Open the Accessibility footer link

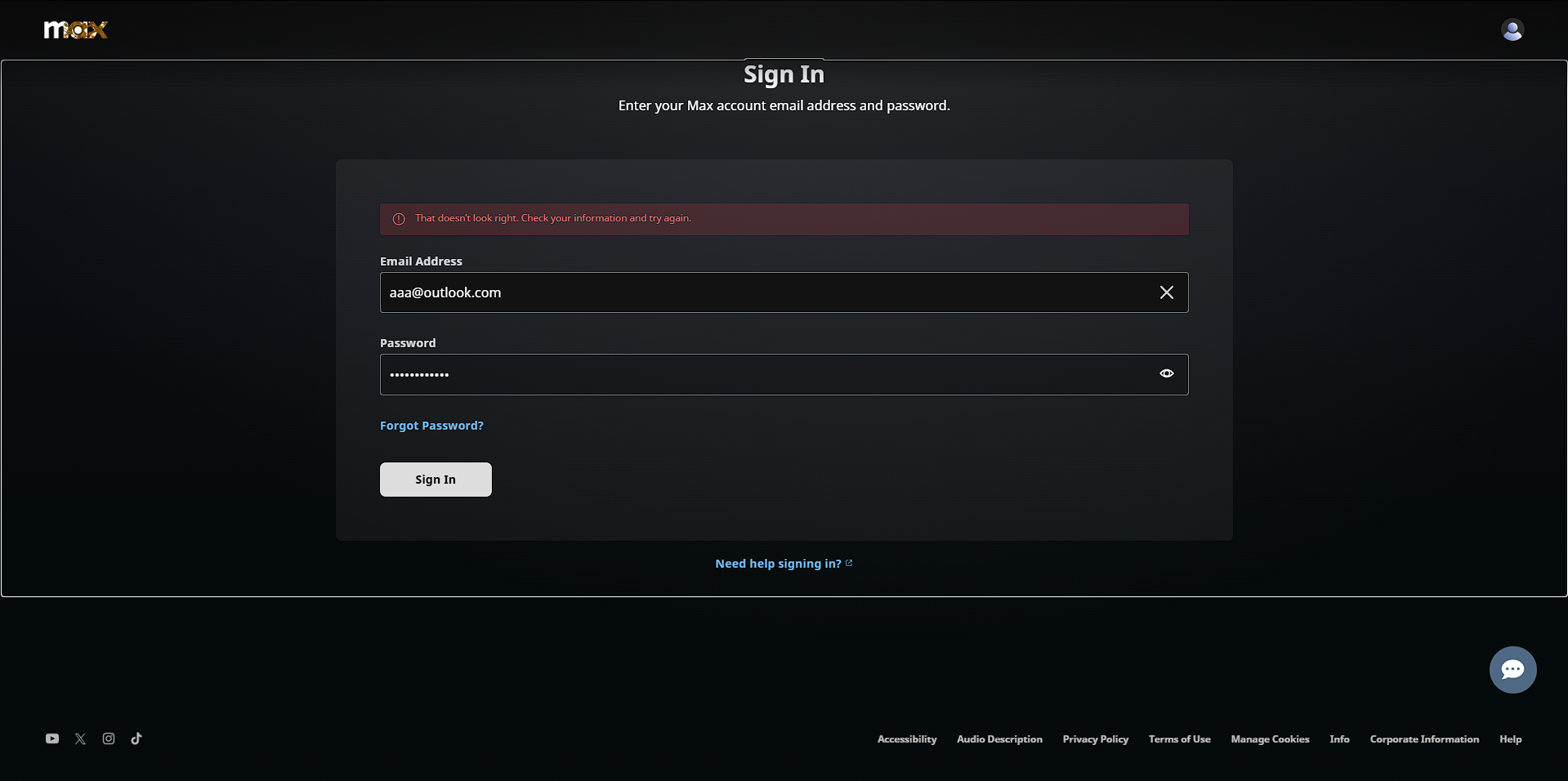coord(907,739)
